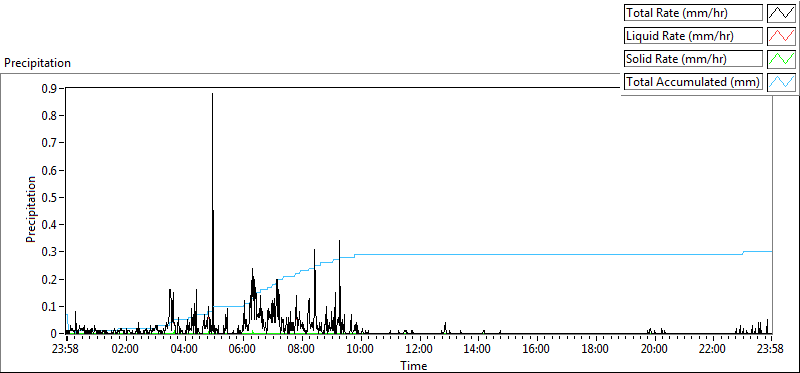800x373 pixels.
Task: Click the Total Rate black line icon
Action: point(781,13)
